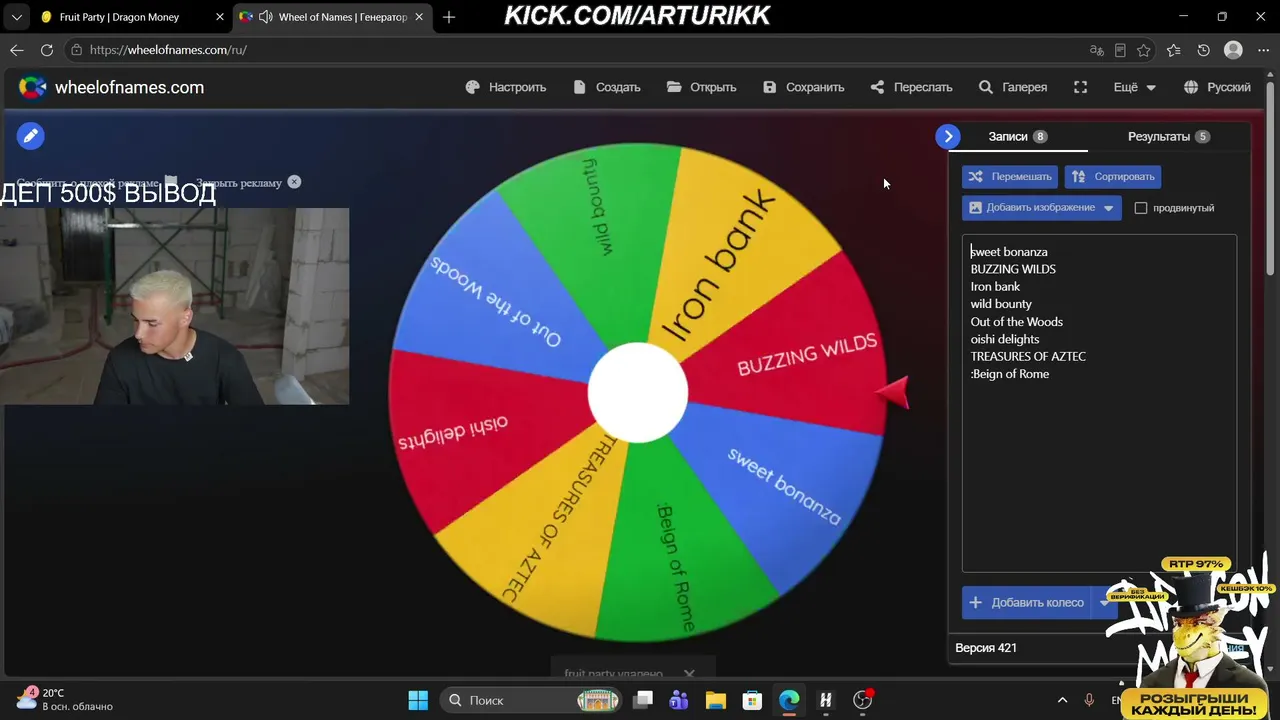Click the 'Версия 421' version label
This screenshot has width=1280, height=720.
coord(986,648)
